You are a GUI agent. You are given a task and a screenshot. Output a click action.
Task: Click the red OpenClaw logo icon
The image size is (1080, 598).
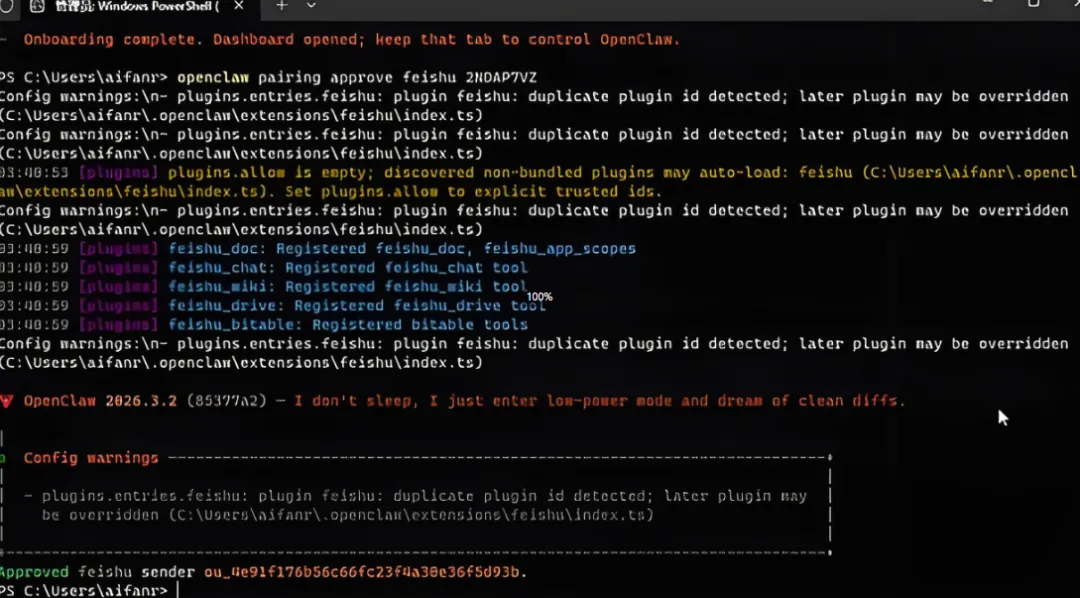(x=6, y=400)
